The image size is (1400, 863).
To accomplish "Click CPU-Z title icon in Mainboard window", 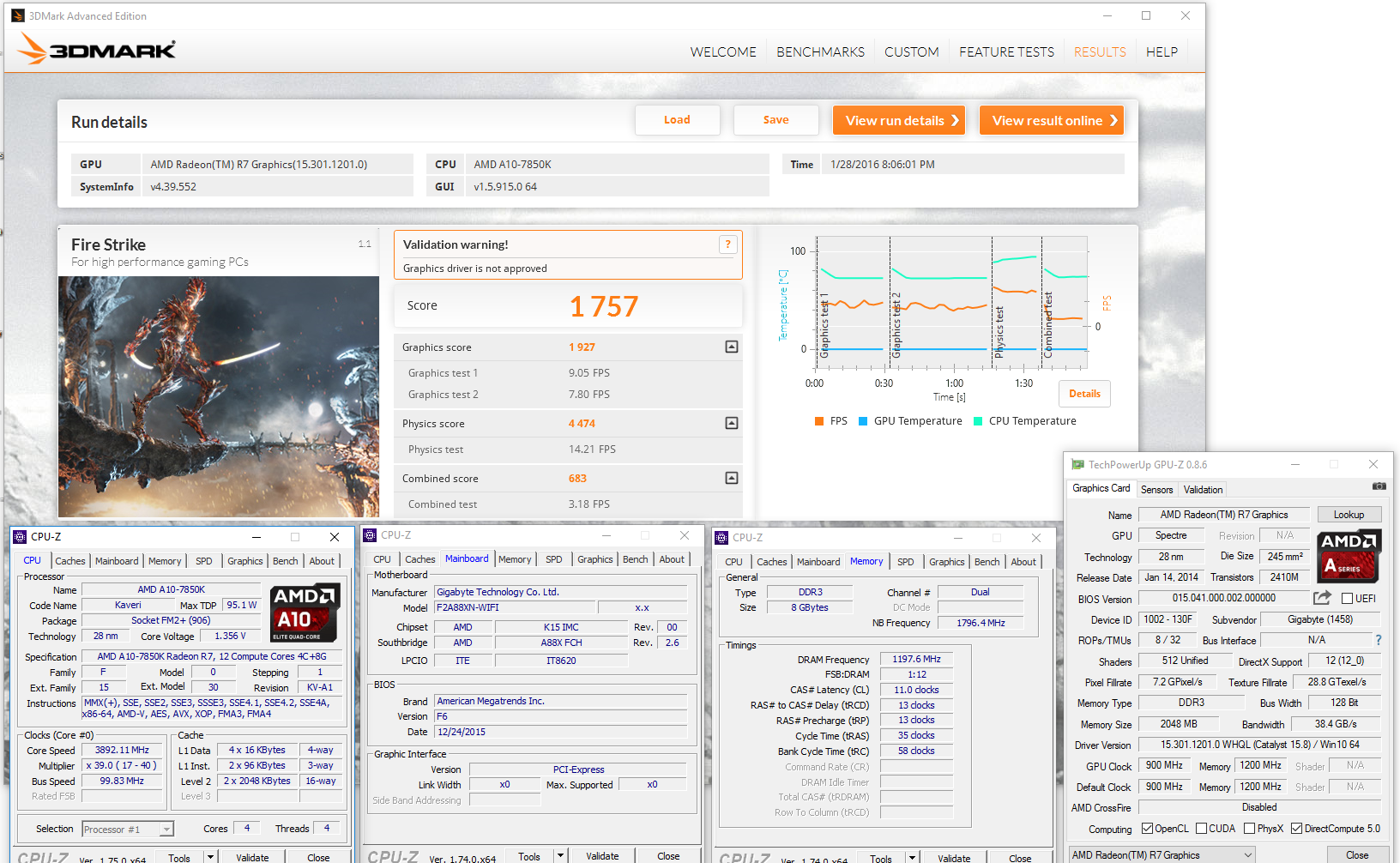I will click(x=371, y=535).
